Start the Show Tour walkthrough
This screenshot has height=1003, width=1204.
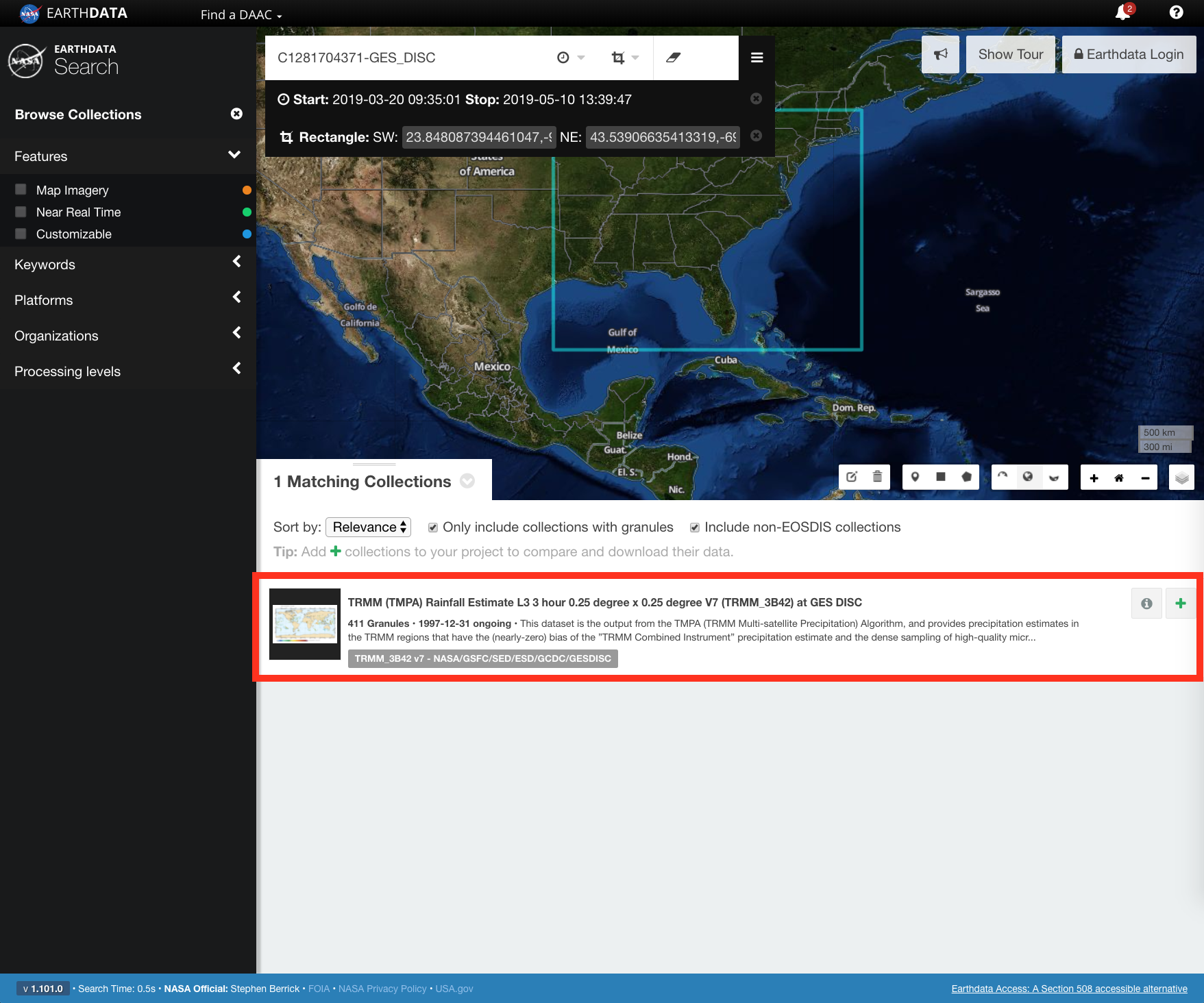(x=1010, y=54)
